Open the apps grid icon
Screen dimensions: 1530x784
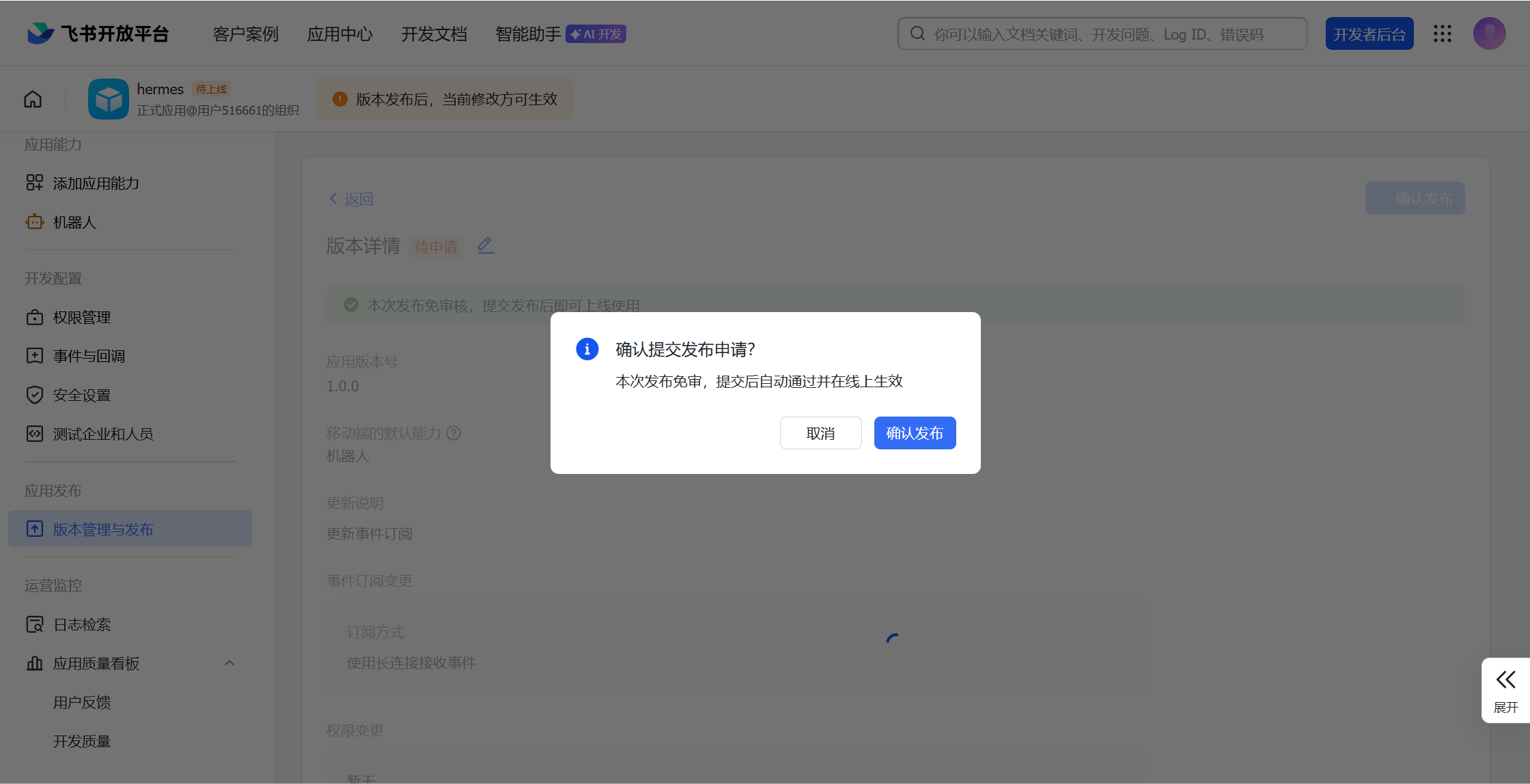coord(1442,34)
